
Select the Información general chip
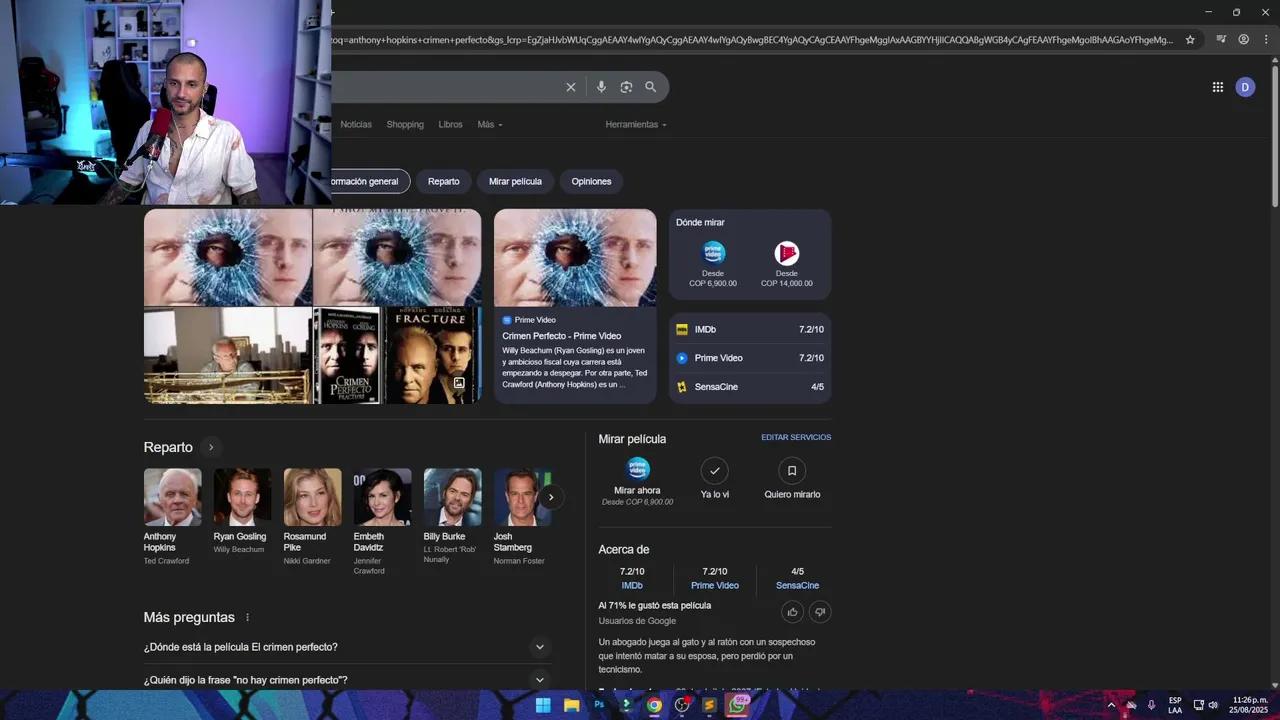click(370, 182)
